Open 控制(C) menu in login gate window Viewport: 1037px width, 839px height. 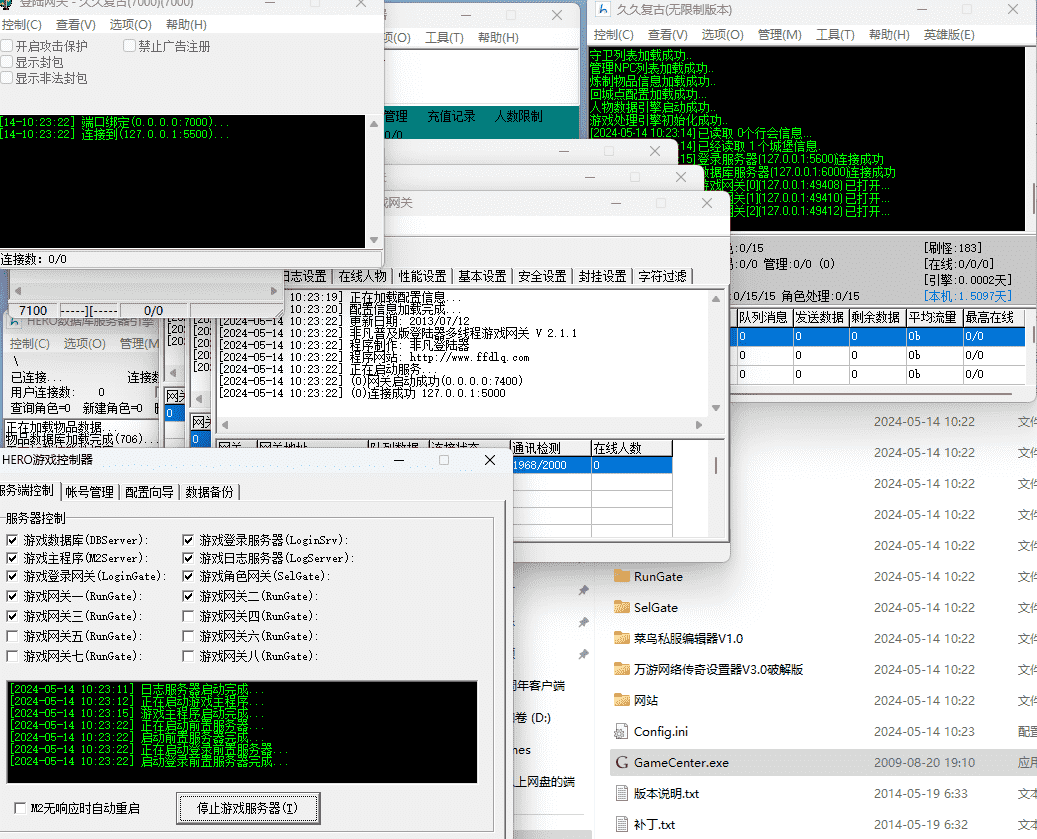coord(21,25)
